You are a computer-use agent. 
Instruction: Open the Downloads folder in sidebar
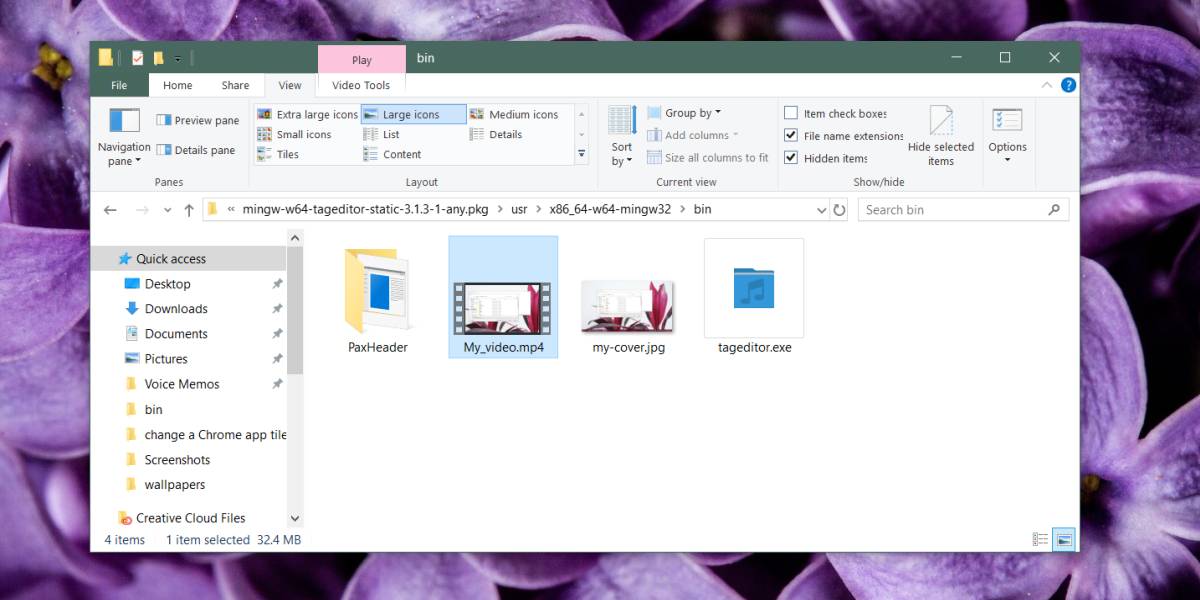(176, 309)
